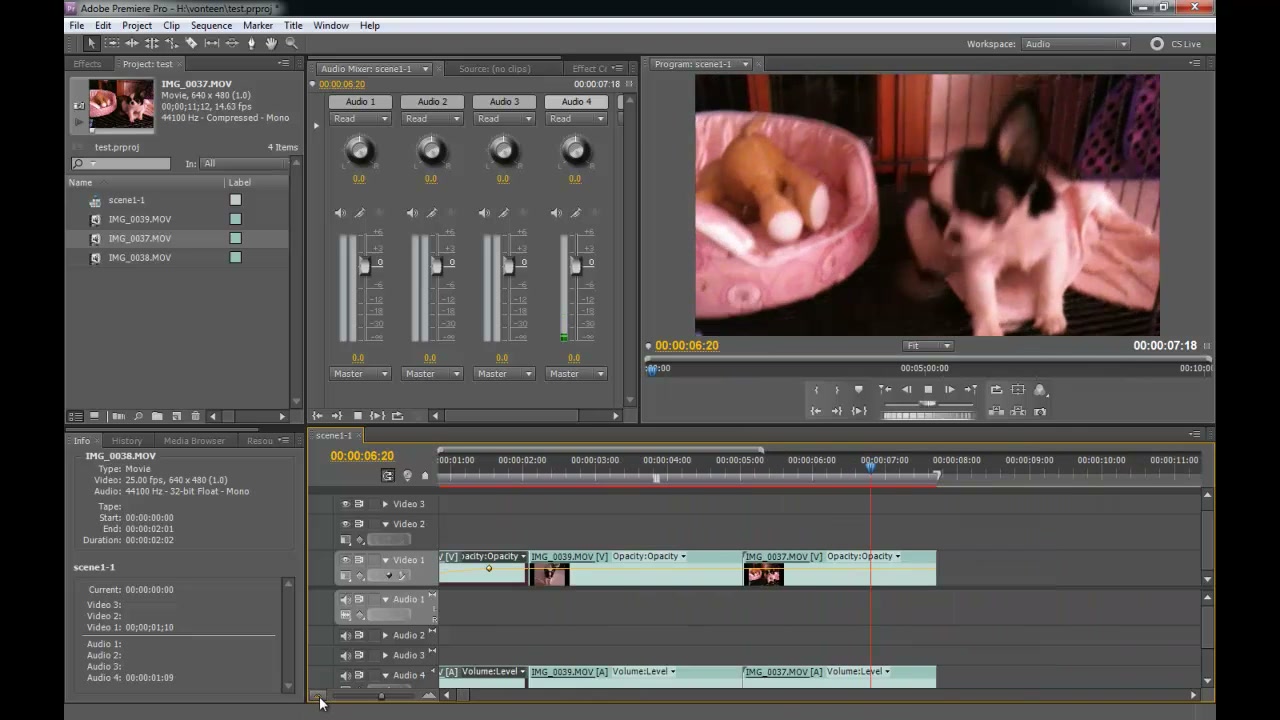The height and width of the screenshot is (720, 1280).
Task: Select the Razor tool
Action: [x=191, y=43]
